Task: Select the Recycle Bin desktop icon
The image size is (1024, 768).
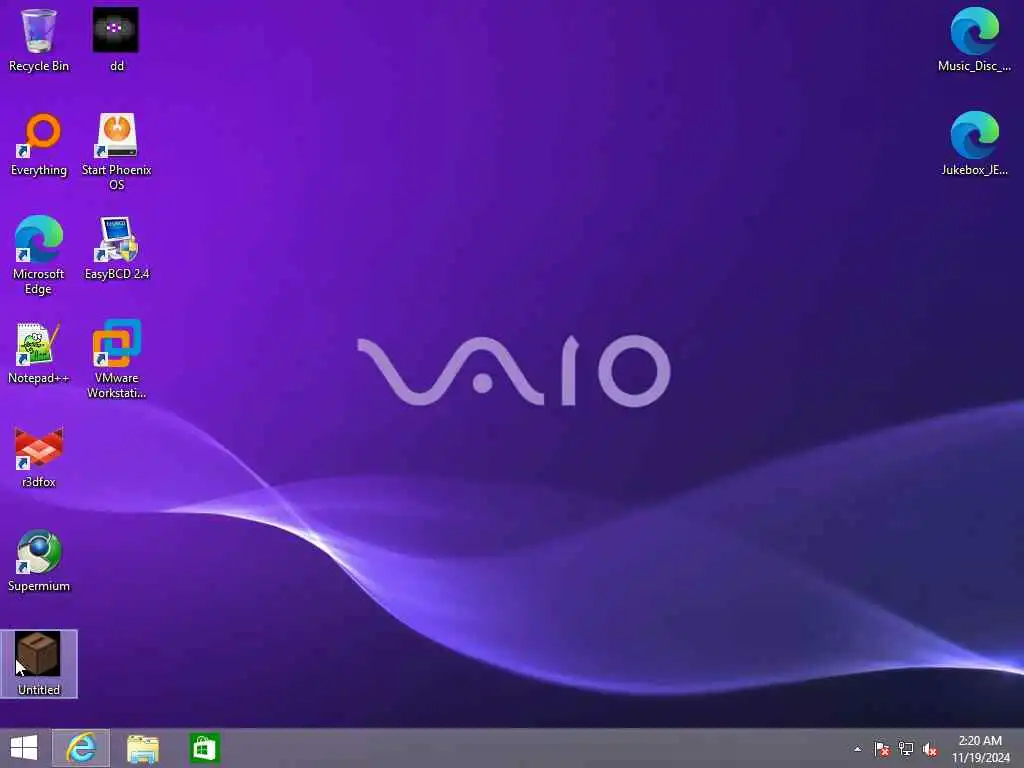Action: coord(39,40)
